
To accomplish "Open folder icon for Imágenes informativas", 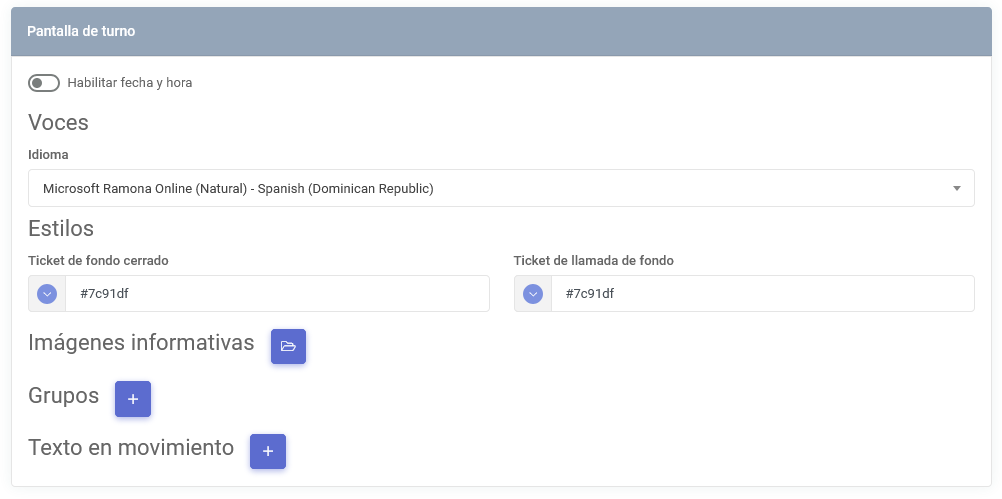I will [288, 346].
